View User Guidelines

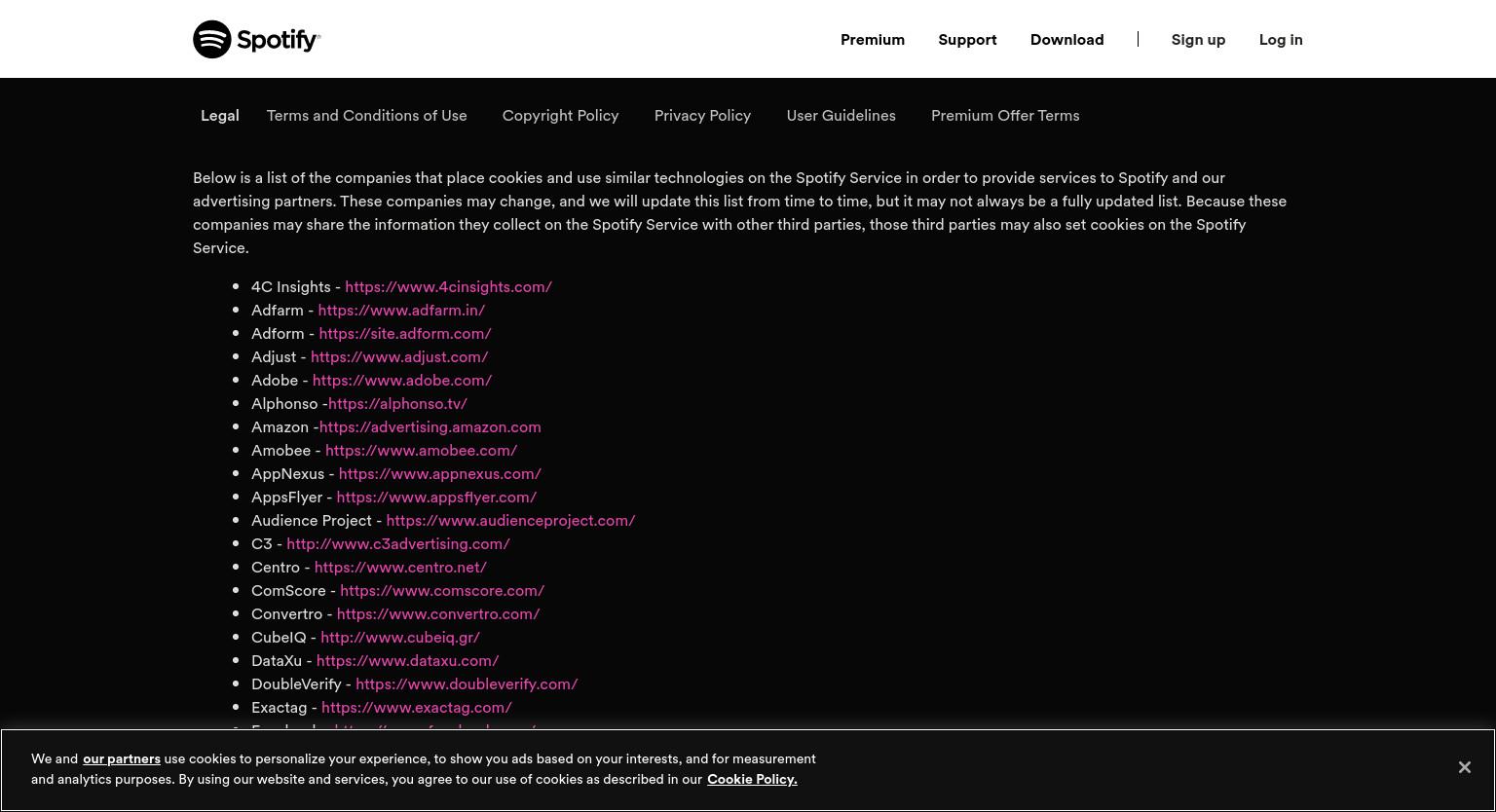[x=841, y=115]
